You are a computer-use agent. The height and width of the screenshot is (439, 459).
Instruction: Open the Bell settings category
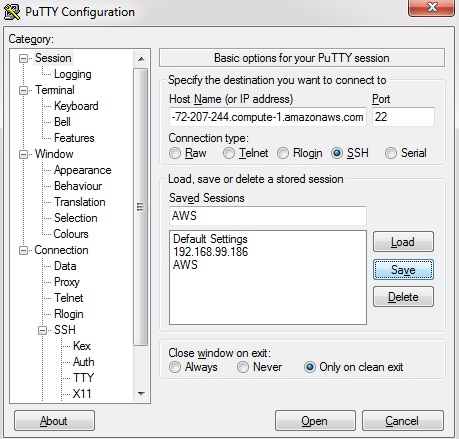62,122
